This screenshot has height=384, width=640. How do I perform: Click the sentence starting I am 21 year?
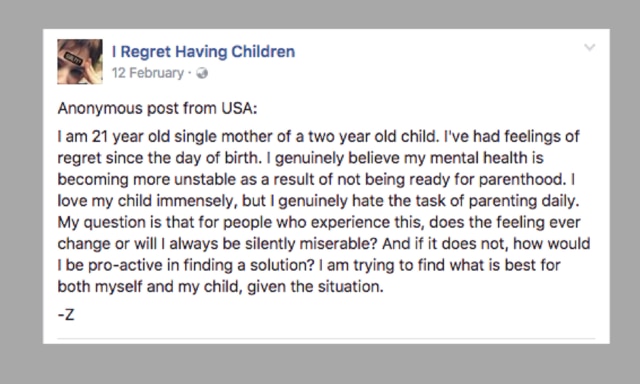[249, 136]
